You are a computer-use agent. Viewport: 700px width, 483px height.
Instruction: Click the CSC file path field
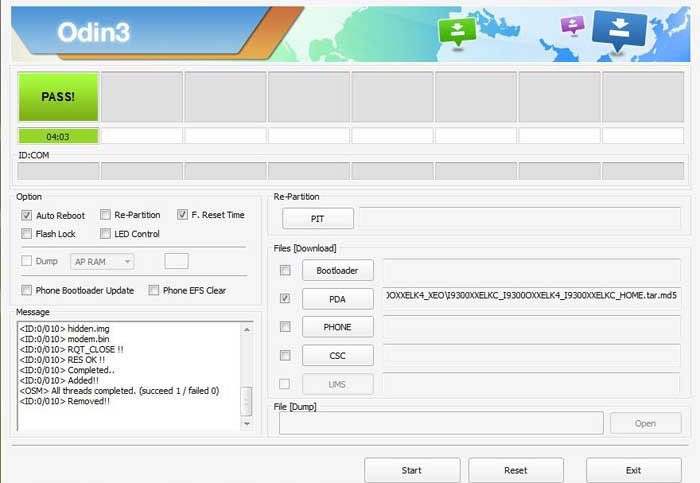pyautogui.click(x=532, y=355)
